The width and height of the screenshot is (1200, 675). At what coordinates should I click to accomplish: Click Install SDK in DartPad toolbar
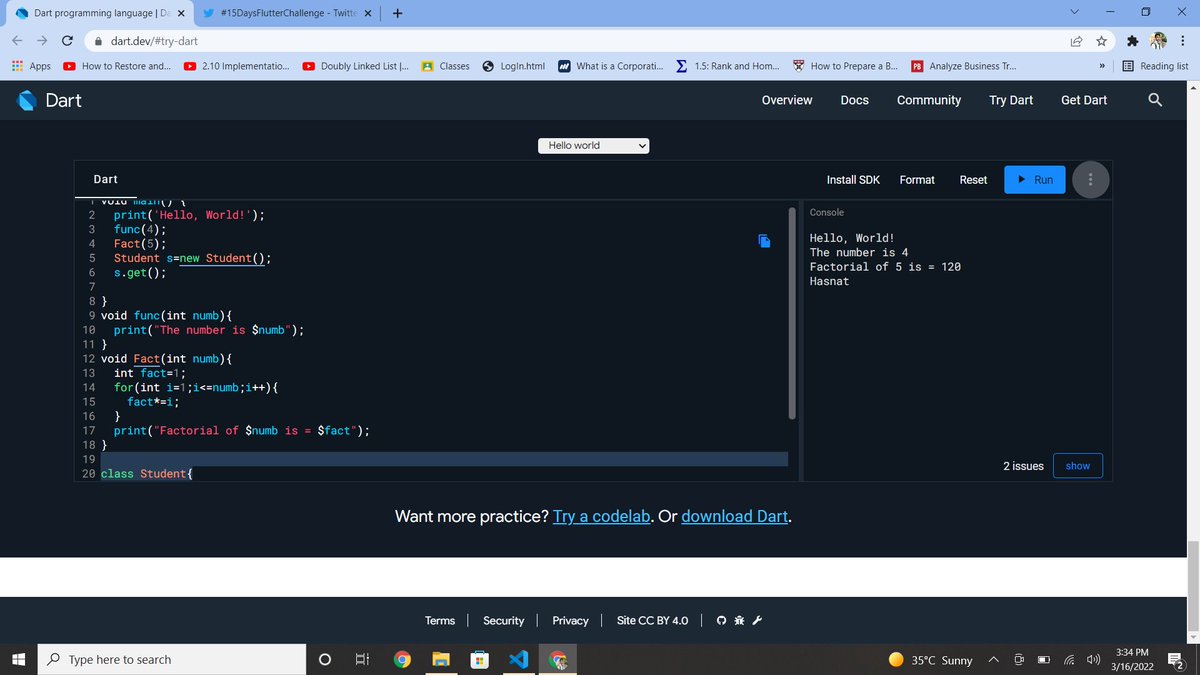click(853, 180)
